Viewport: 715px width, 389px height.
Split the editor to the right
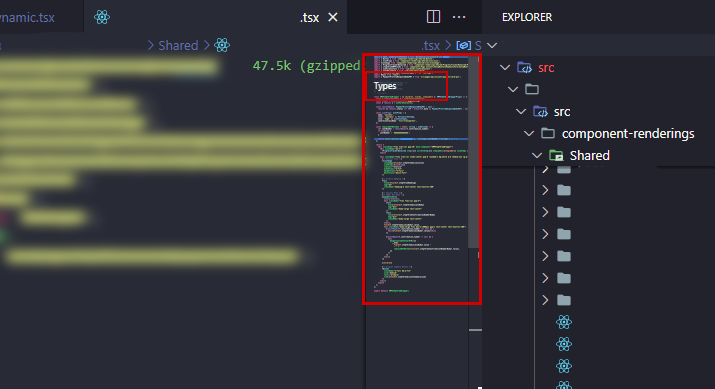[433, 17]
